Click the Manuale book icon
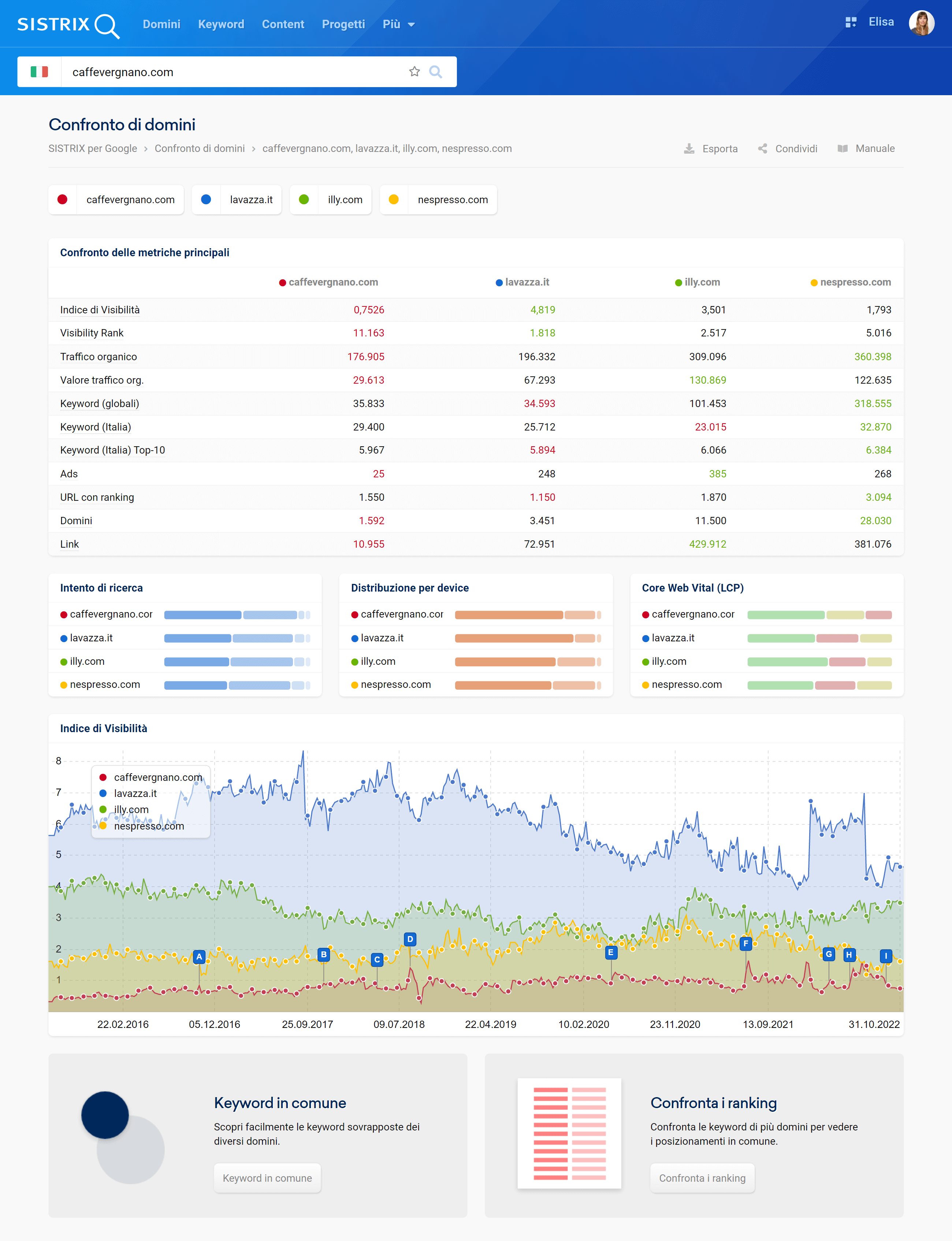The image size is (952, 1241). 843,148
